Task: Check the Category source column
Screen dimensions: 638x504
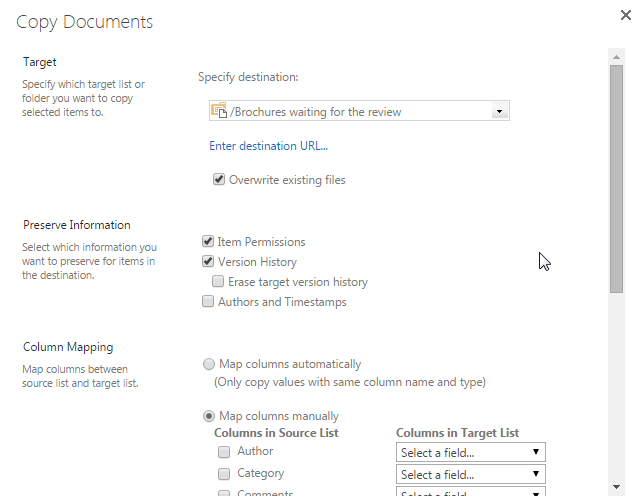Action: click(x=224, y=474)
